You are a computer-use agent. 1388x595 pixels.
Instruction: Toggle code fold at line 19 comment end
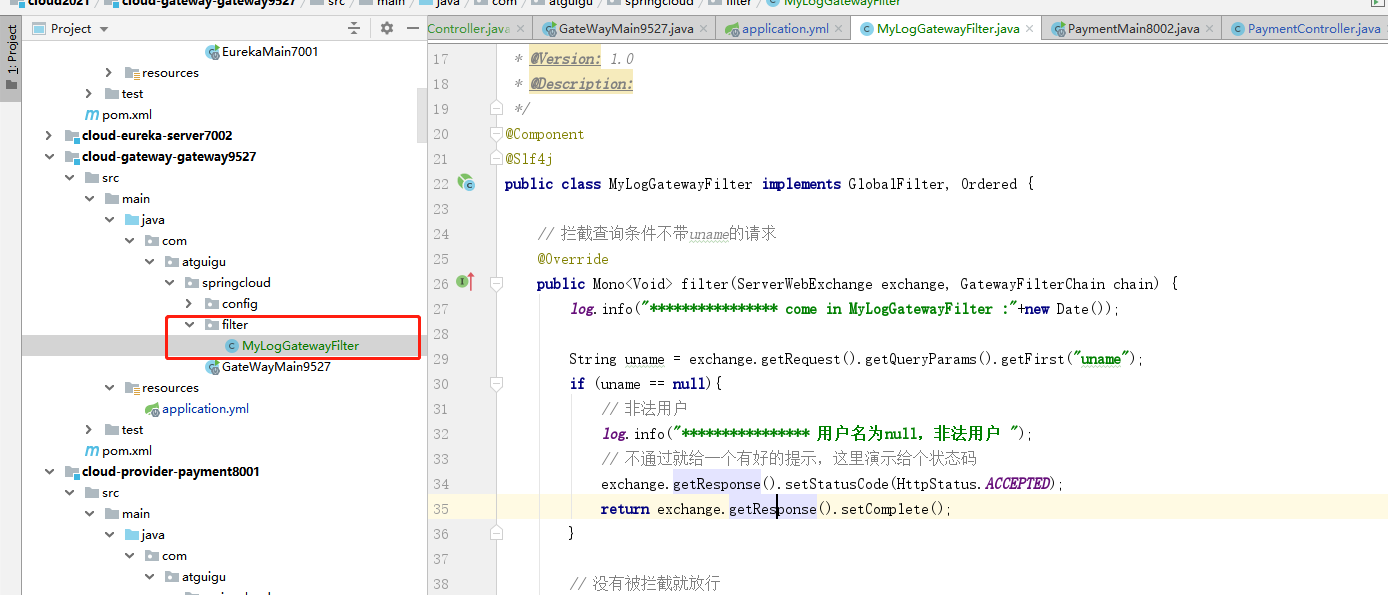[x=496, y=106]
